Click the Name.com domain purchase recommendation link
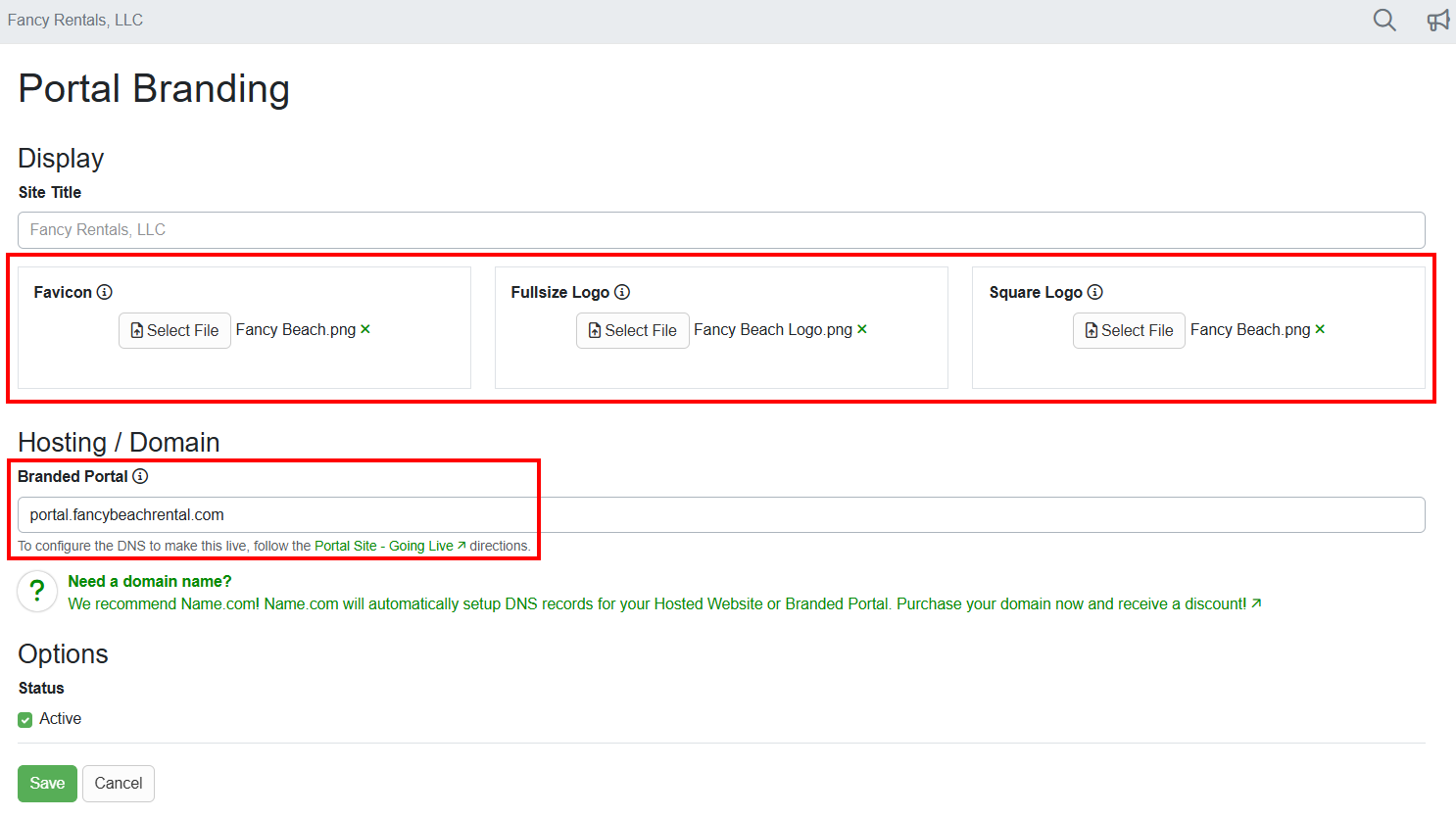 [656, 603]
